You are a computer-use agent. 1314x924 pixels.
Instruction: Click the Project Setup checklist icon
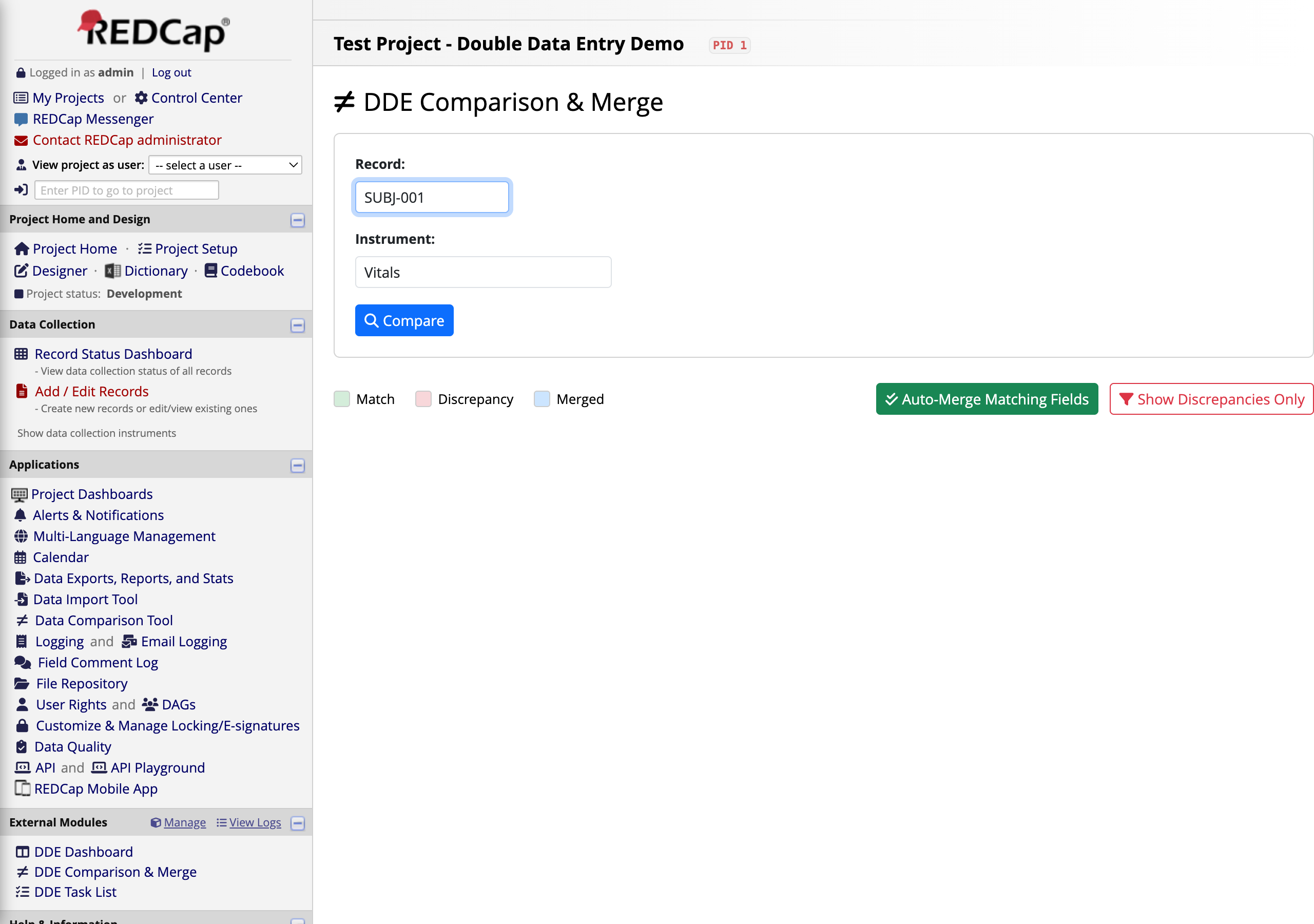(144, 248)
